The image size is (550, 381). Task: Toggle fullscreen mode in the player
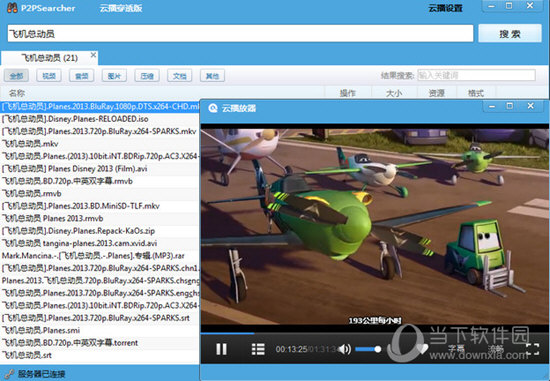(532, 349)
